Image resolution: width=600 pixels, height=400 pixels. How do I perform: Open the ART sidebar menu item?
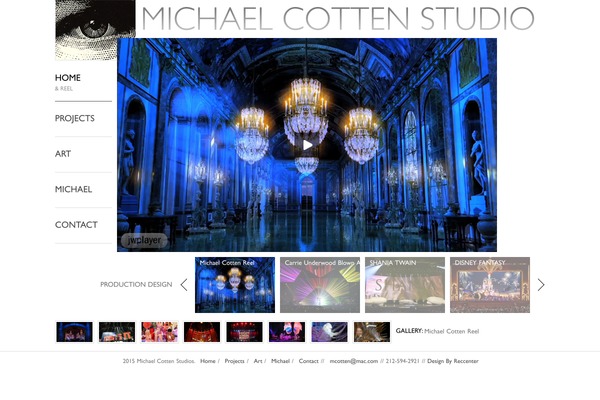(63, 154)
